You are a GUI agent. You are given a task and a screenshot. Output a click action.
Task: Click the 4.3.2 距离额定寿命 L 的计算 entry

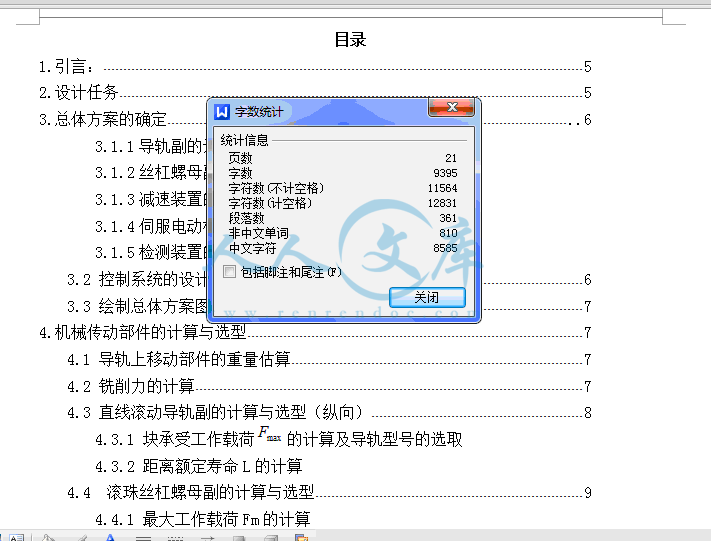point(199,466)
